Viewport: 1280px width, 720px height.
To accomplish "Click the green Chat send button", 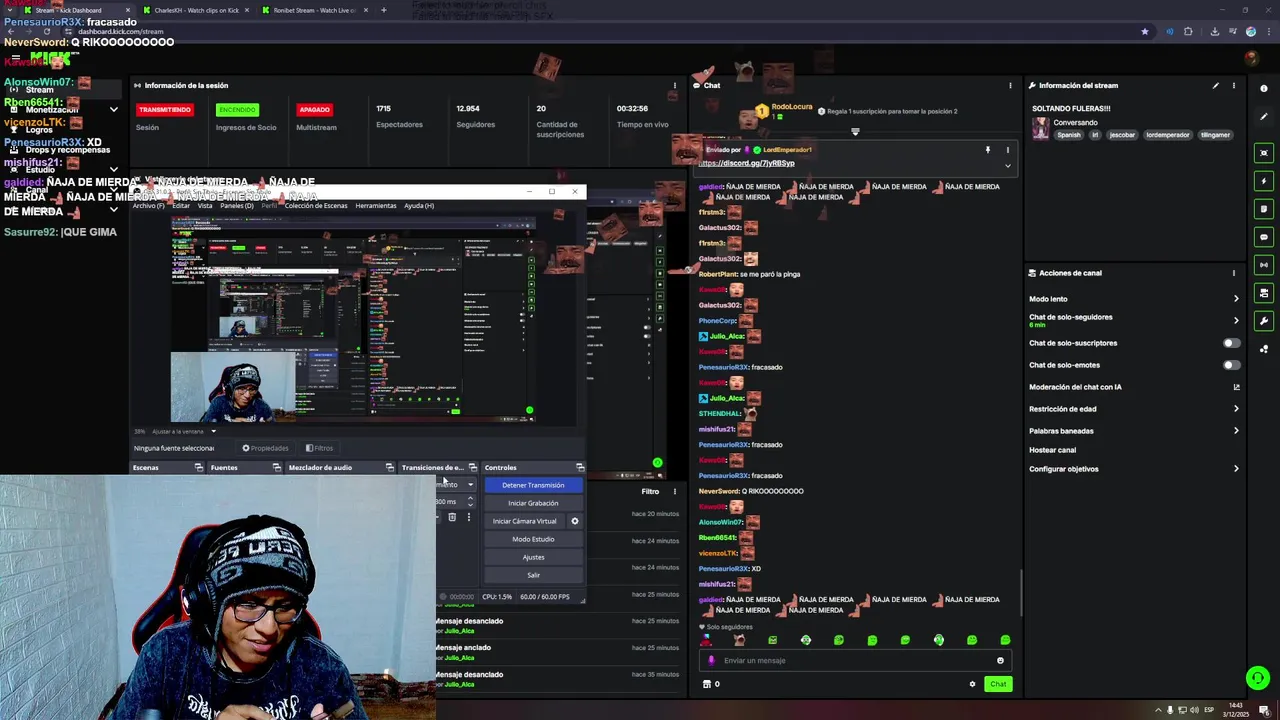I will coord(998,684).
